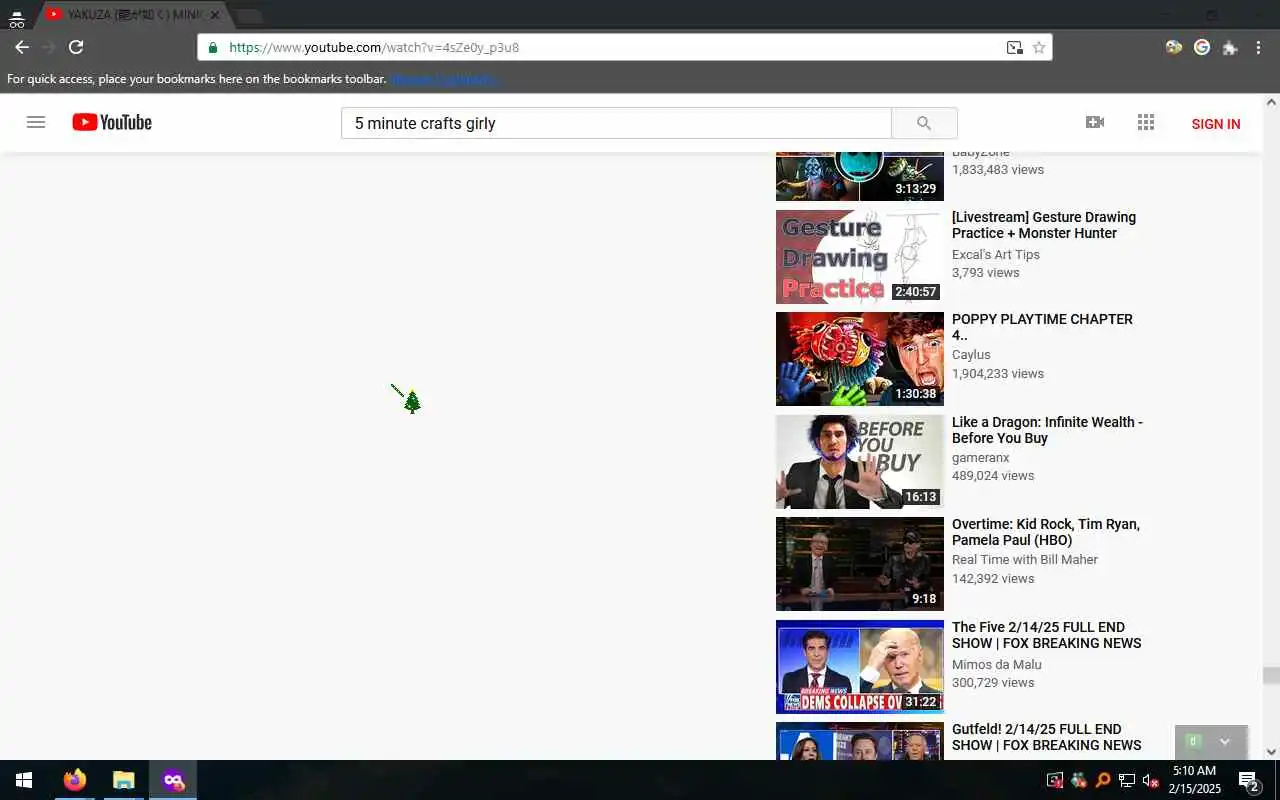Open the extensions puzzle-piece menu
This screenshot has width=1280, height=800.
1230,47
